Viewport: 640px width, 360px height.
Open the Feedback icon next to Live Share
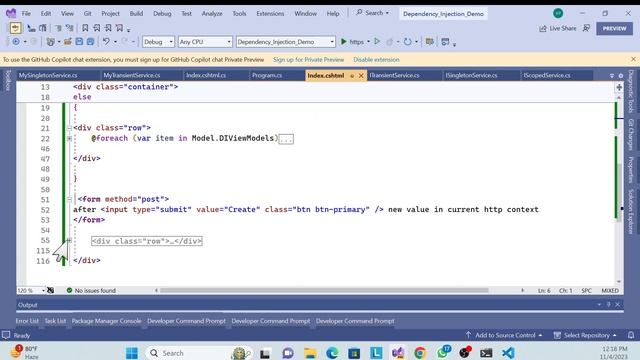[x=587, y=28]
